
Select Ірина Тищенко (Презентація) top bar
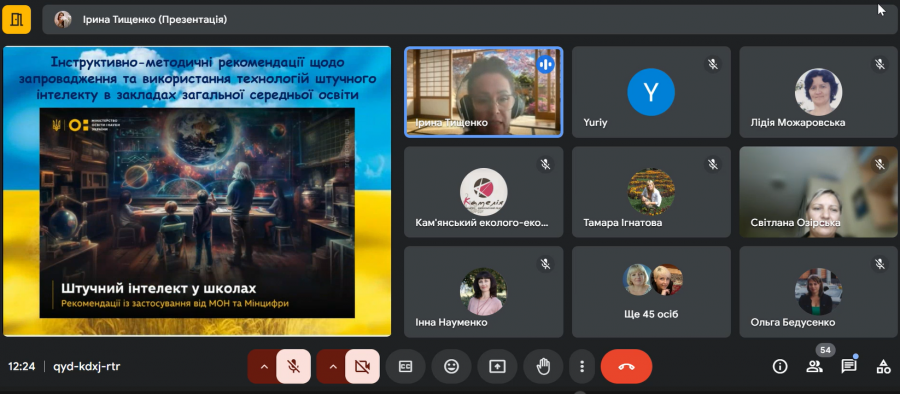pyautogui.click(x=468, y=20)
